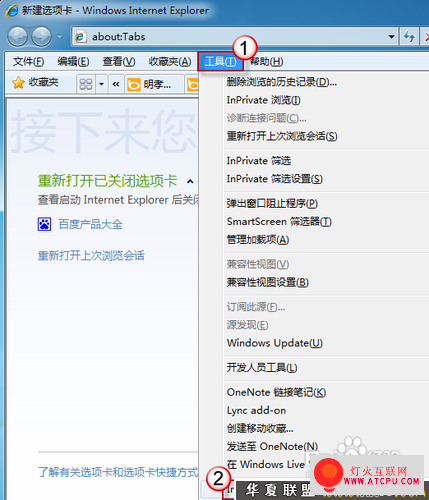Choose InPrivate 浏览(I) from Tools menu
This screenshot has width=429, height=500.
point(263,100)
